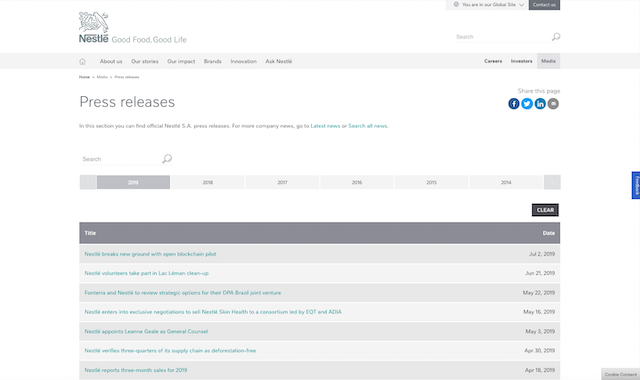Click the CLEAR button

[x=545, y=210]
